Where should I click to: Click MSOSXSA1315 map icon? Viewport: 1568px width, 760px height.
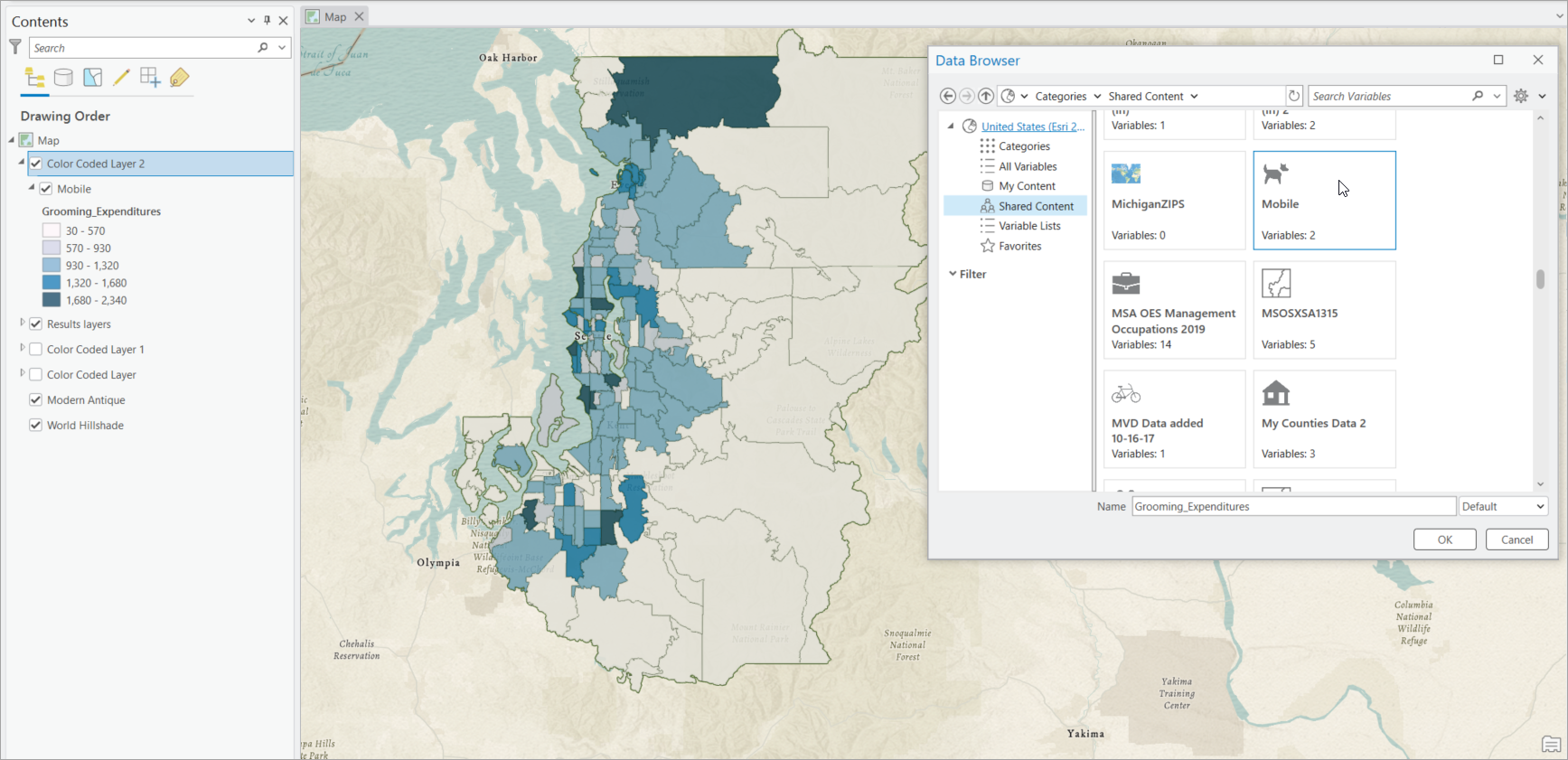pyautogui.click(x=1276, y=283)
